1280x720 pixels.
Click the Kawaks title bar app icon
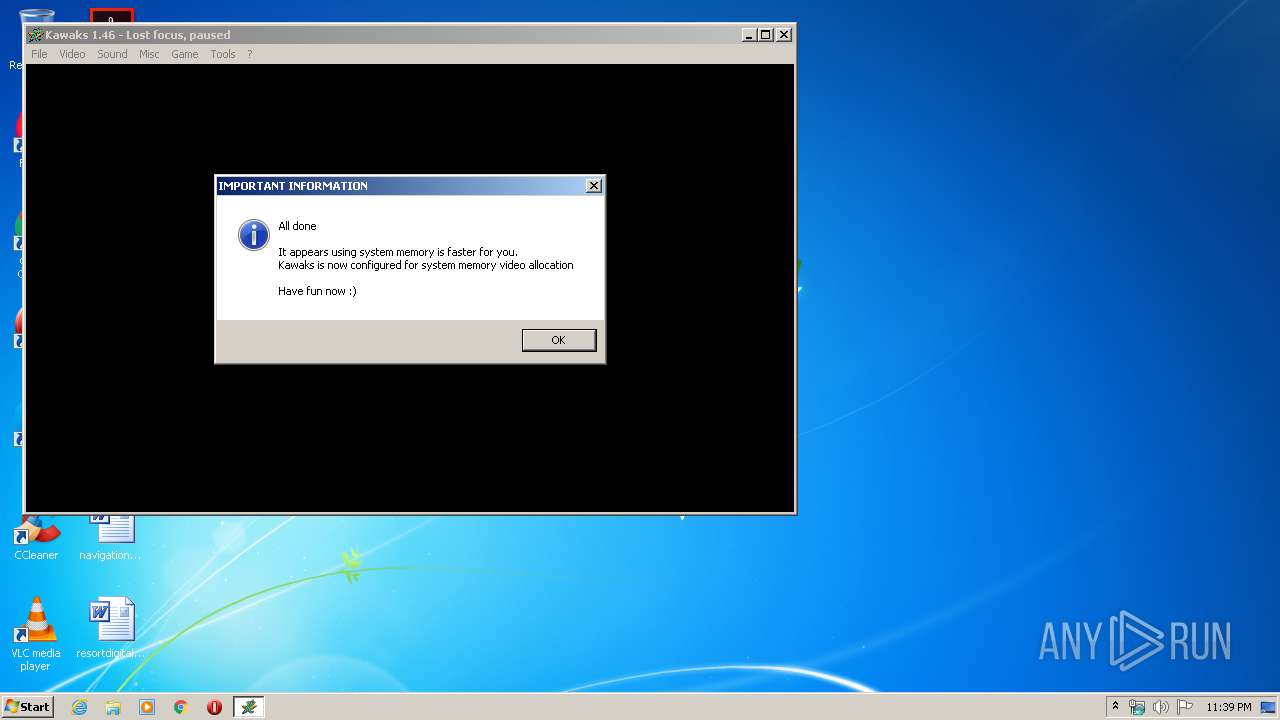click(x=36, y=35)
